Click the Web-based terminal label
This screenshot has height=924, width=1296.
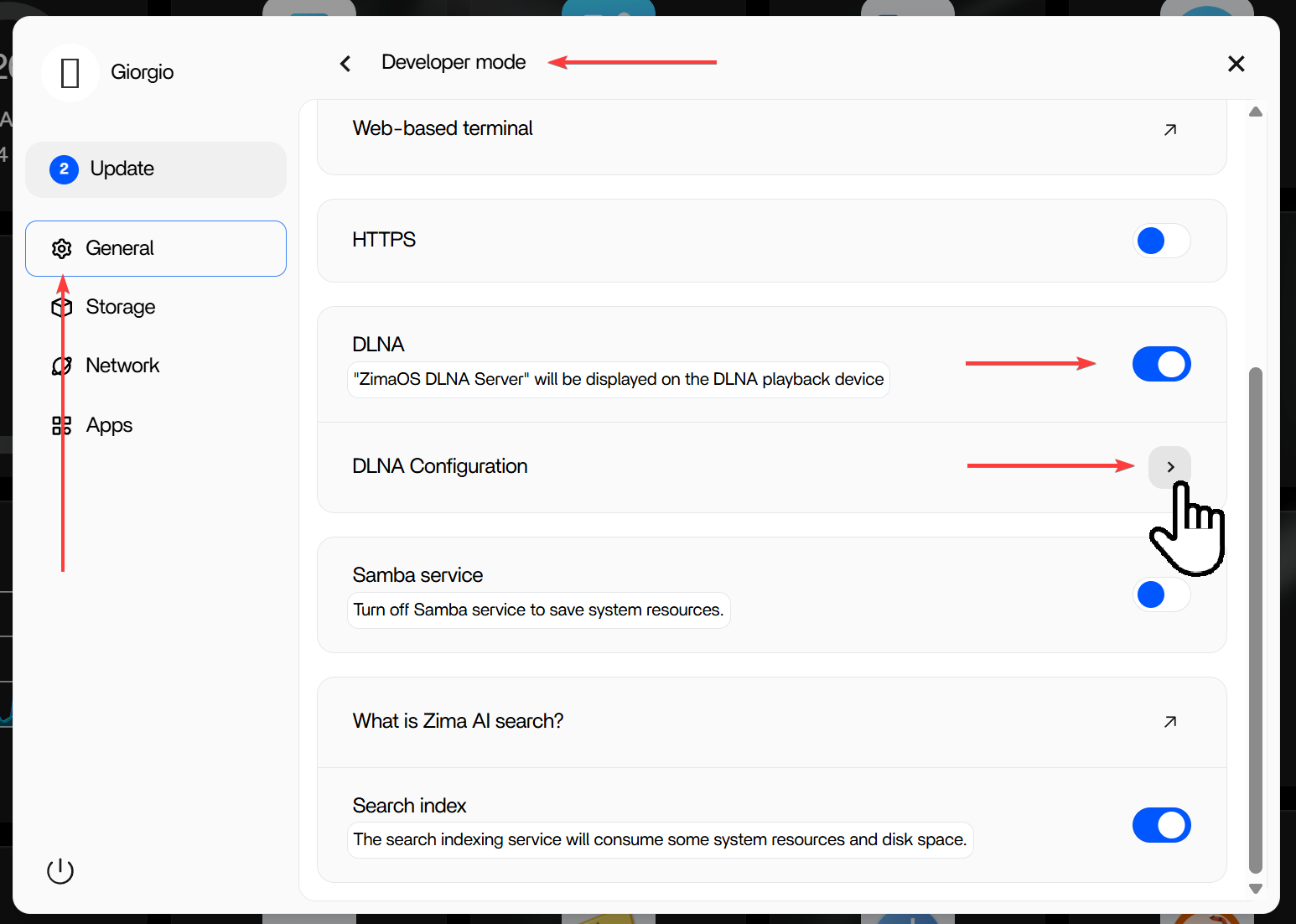click(443, 128)
